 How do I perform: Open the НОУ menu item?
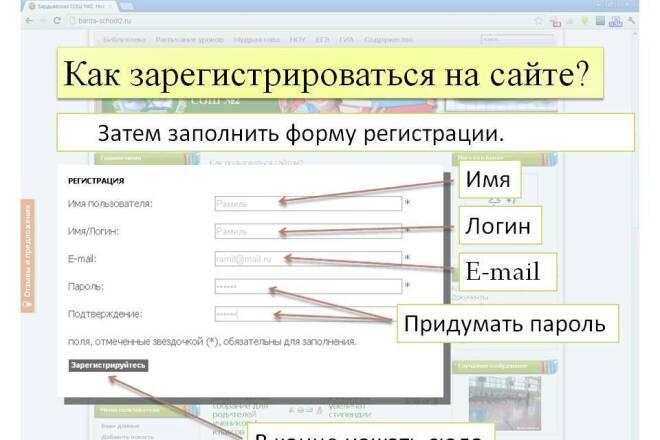pos(297,40)
